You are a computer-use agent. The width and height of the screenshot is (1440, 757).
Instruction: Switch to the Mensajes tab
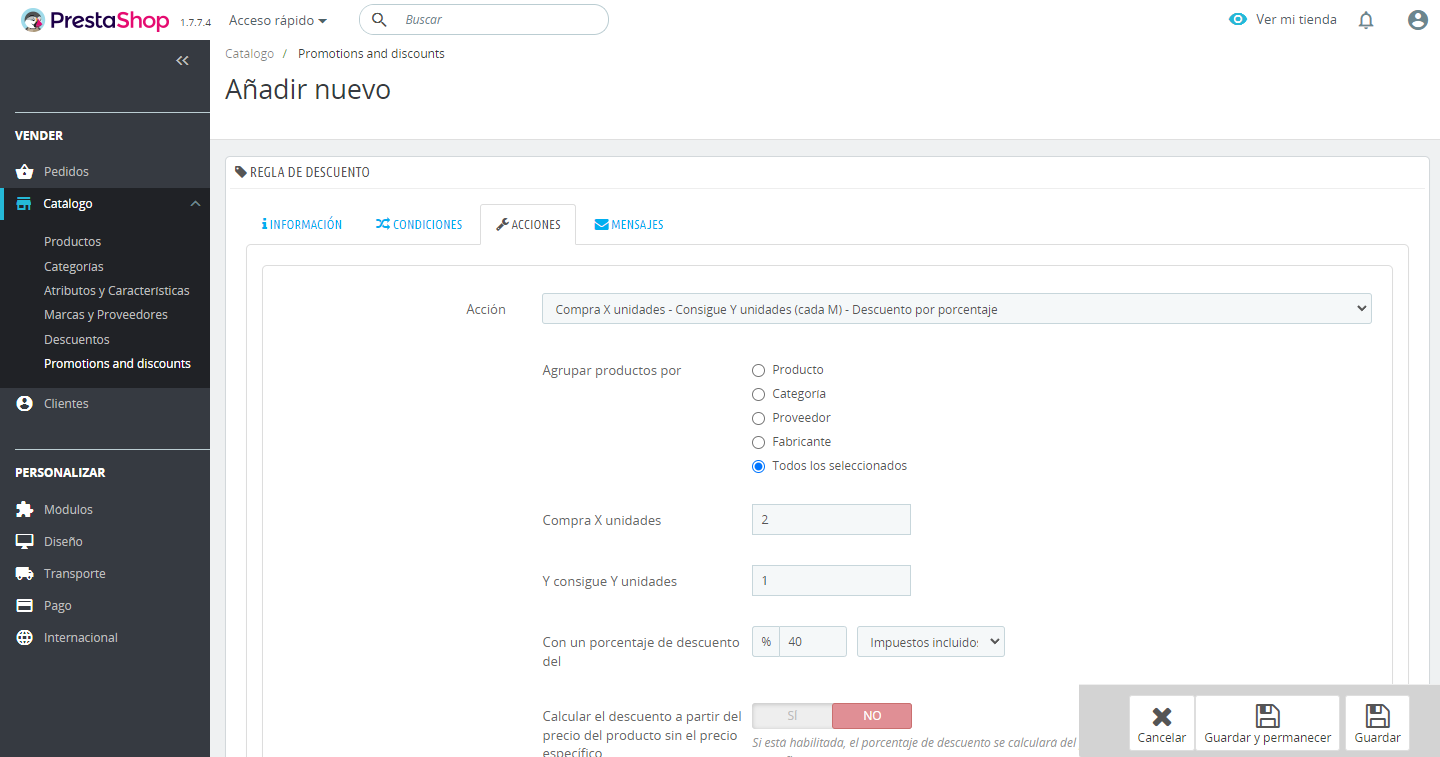629,225
